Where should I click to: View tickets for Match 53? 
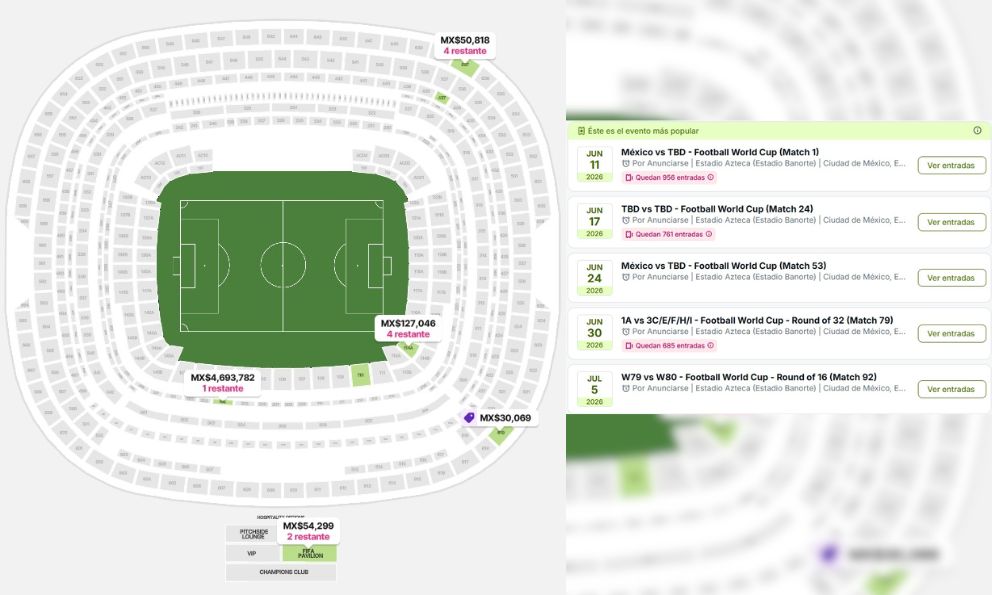click(x=951, y=278)
